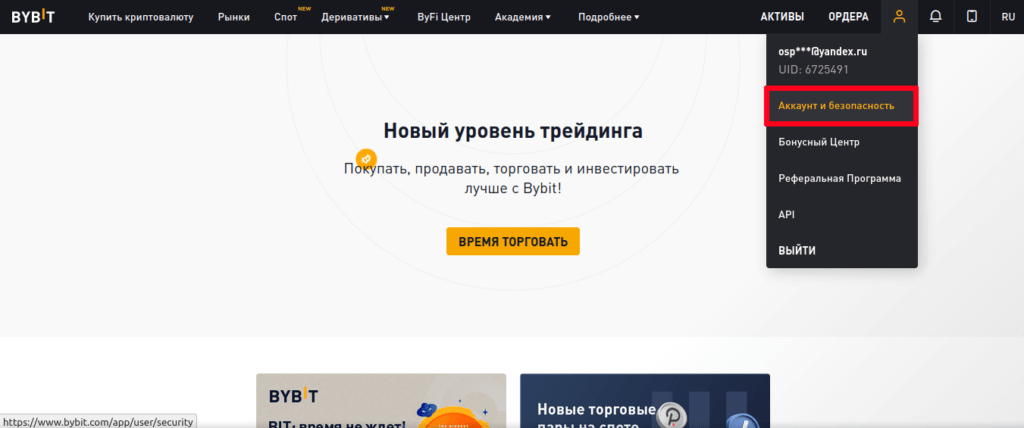The width and height of the screenshot is (1024, 428).
Task: Open АКТИВЫ in the header
Action: [x=781, y=17]
